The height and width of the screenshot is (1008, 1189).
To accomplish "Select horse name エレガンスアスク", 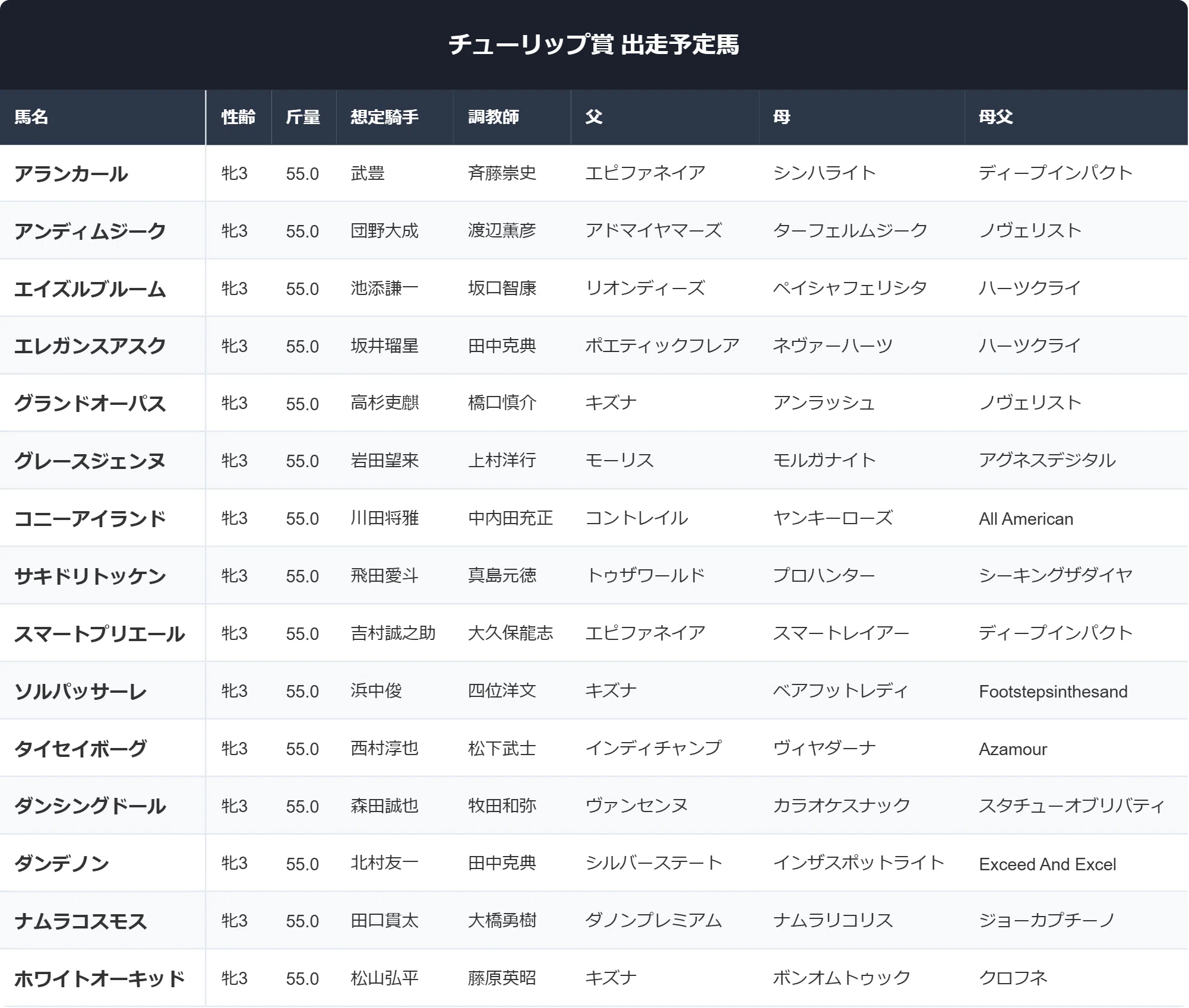I will (90, 346).
